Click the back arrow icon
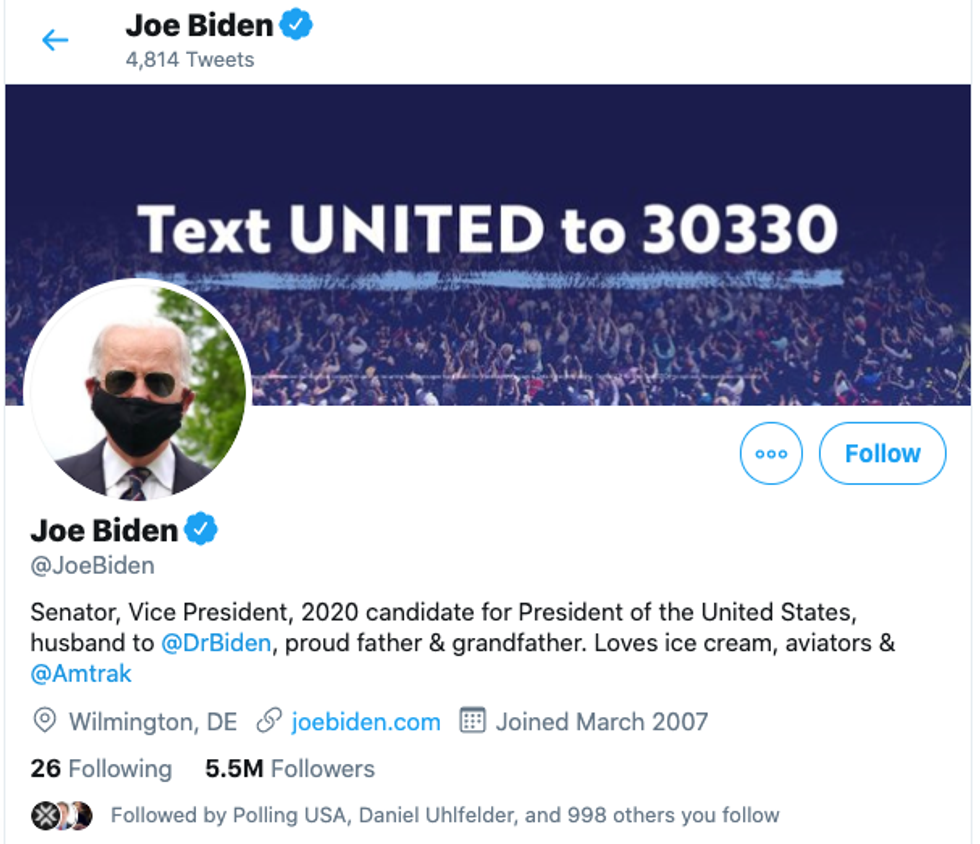Viewport: 980px width, 844px height. point(55,40)
